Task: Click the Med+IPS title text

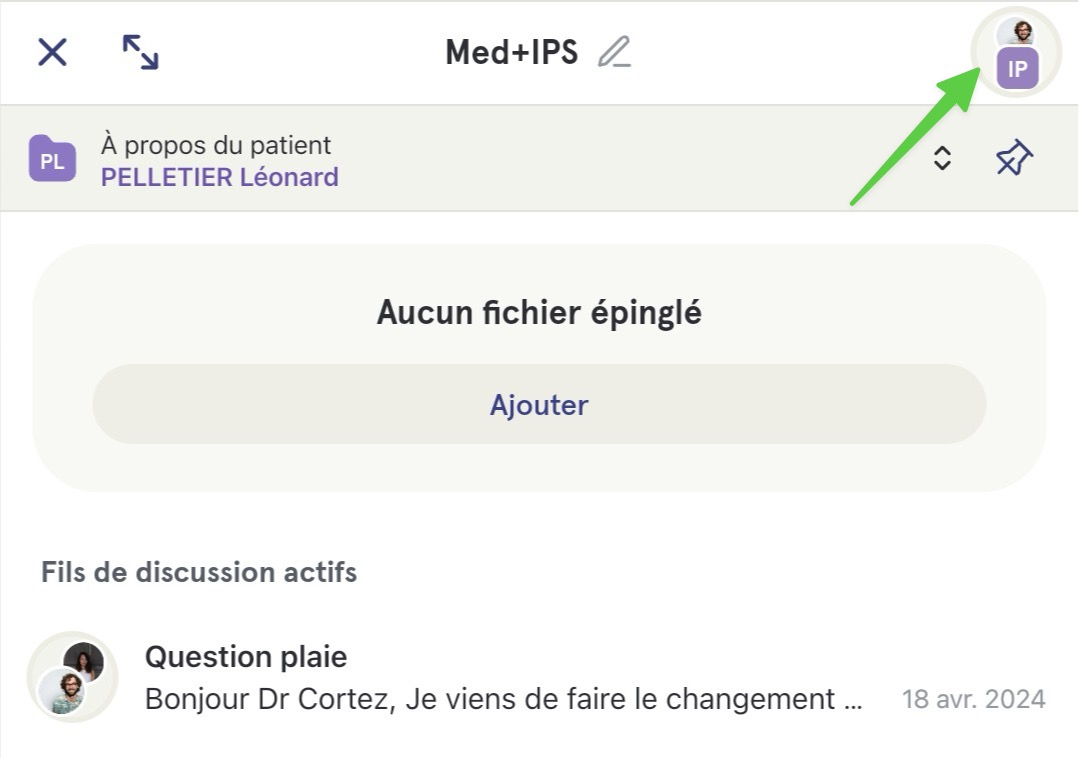Action: tap(512, 52)
